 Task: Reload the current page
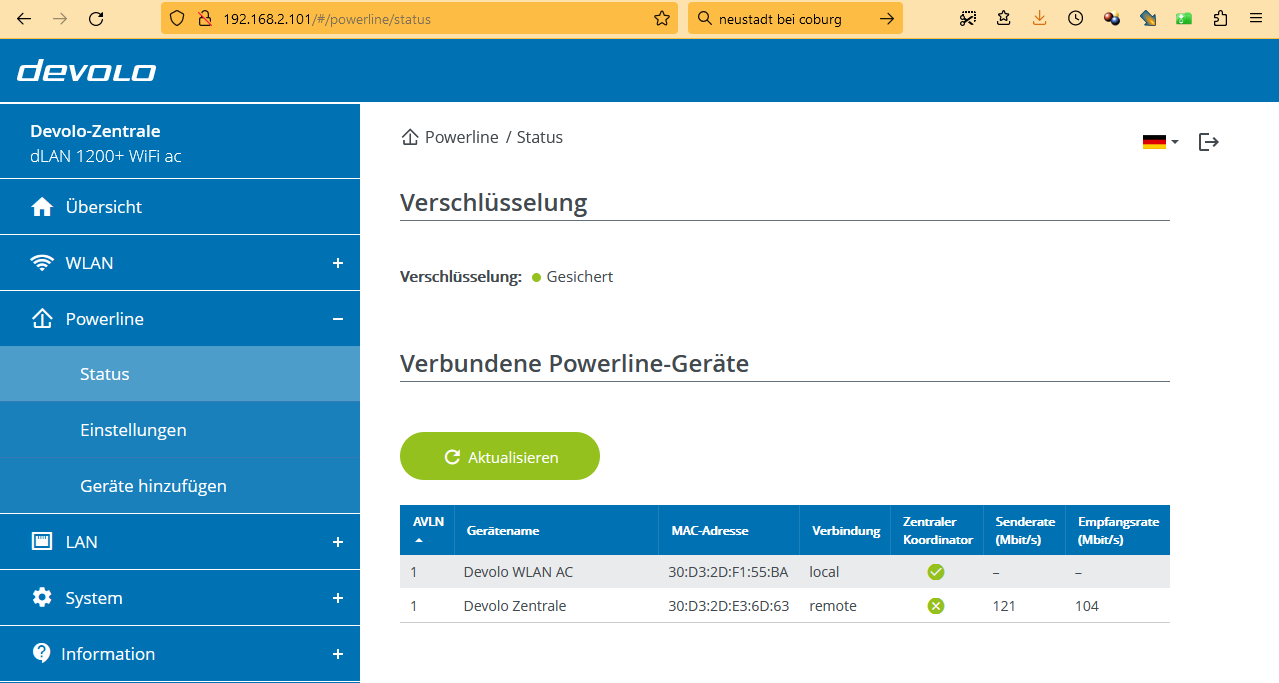coord(96,18)
